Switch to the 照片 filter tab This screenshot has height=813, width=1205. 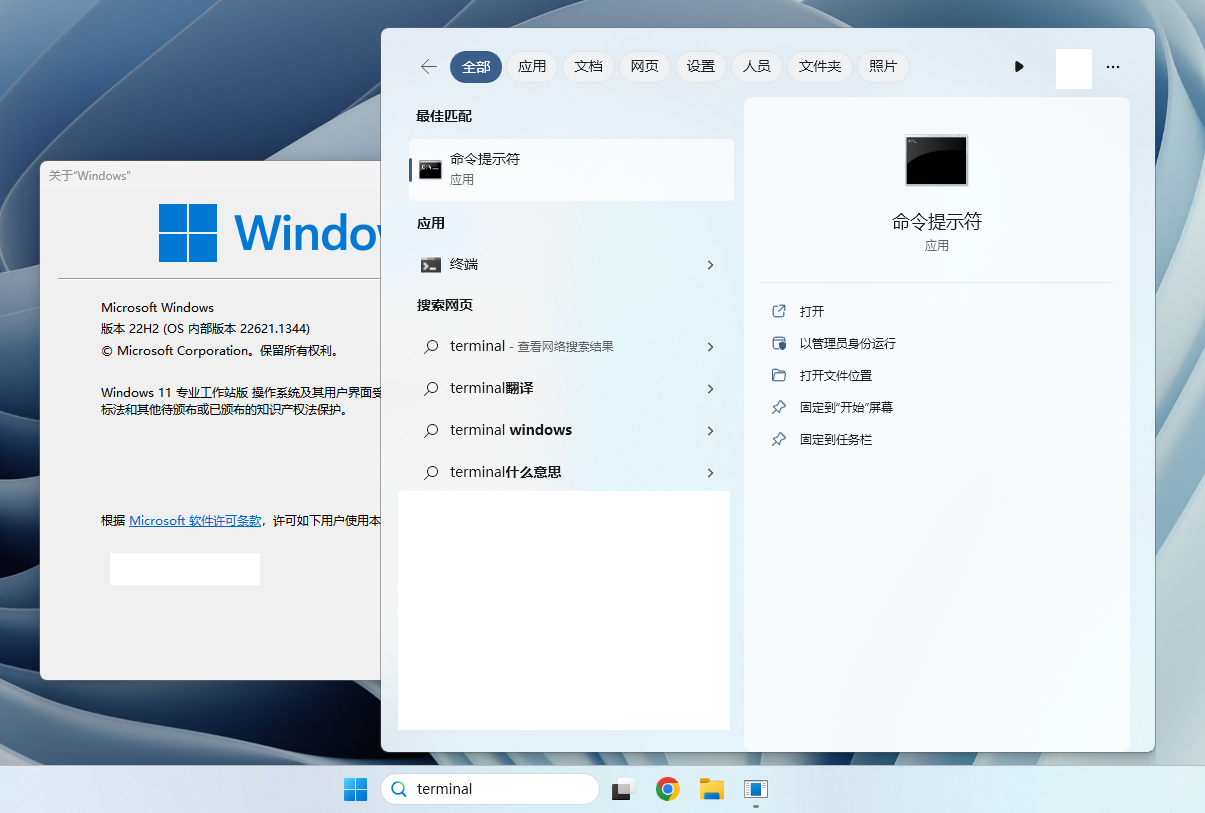pos(883,67)
